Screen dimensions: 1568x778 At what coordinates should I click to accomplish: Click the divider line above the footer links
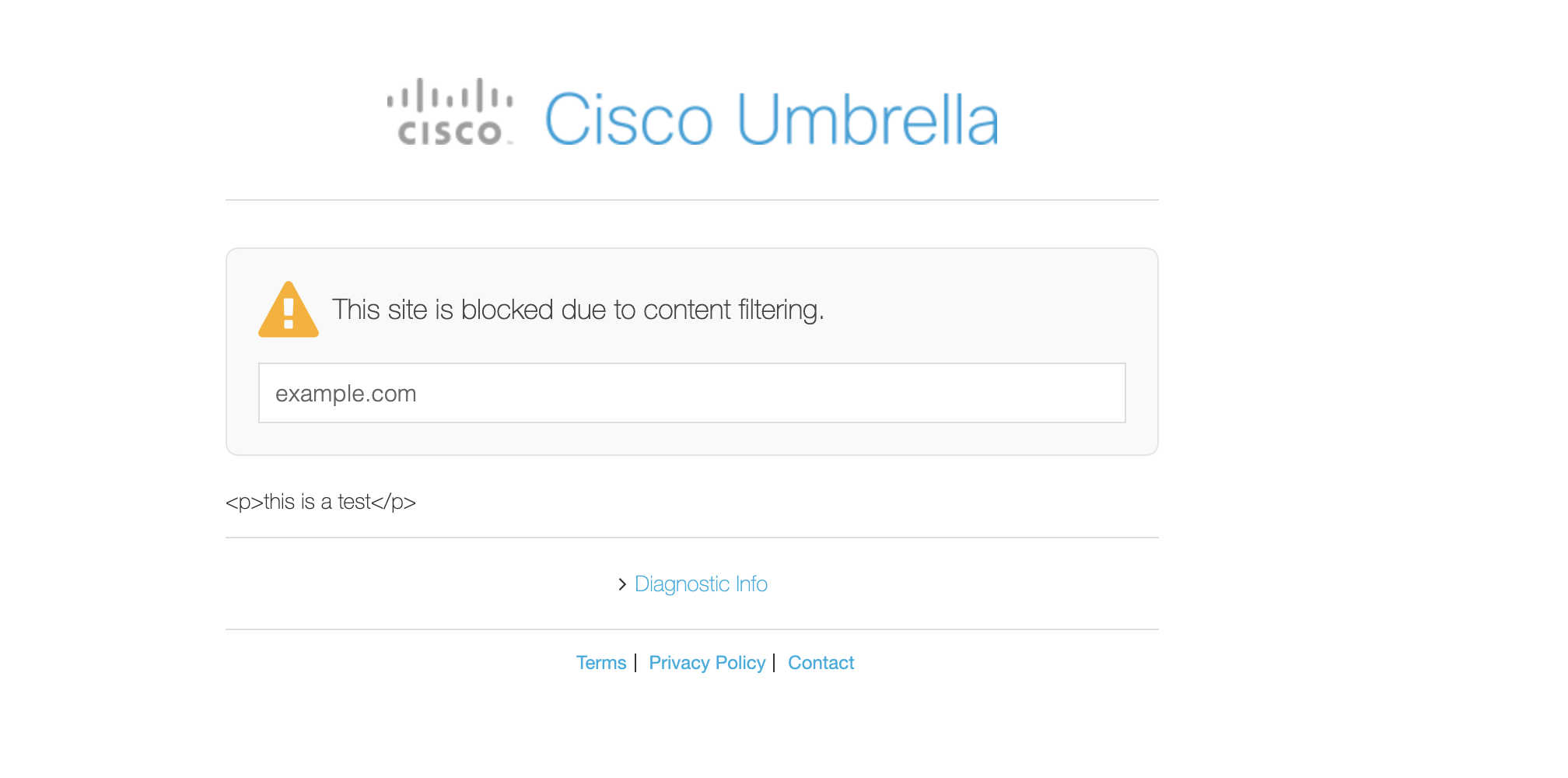pos(691,629)
